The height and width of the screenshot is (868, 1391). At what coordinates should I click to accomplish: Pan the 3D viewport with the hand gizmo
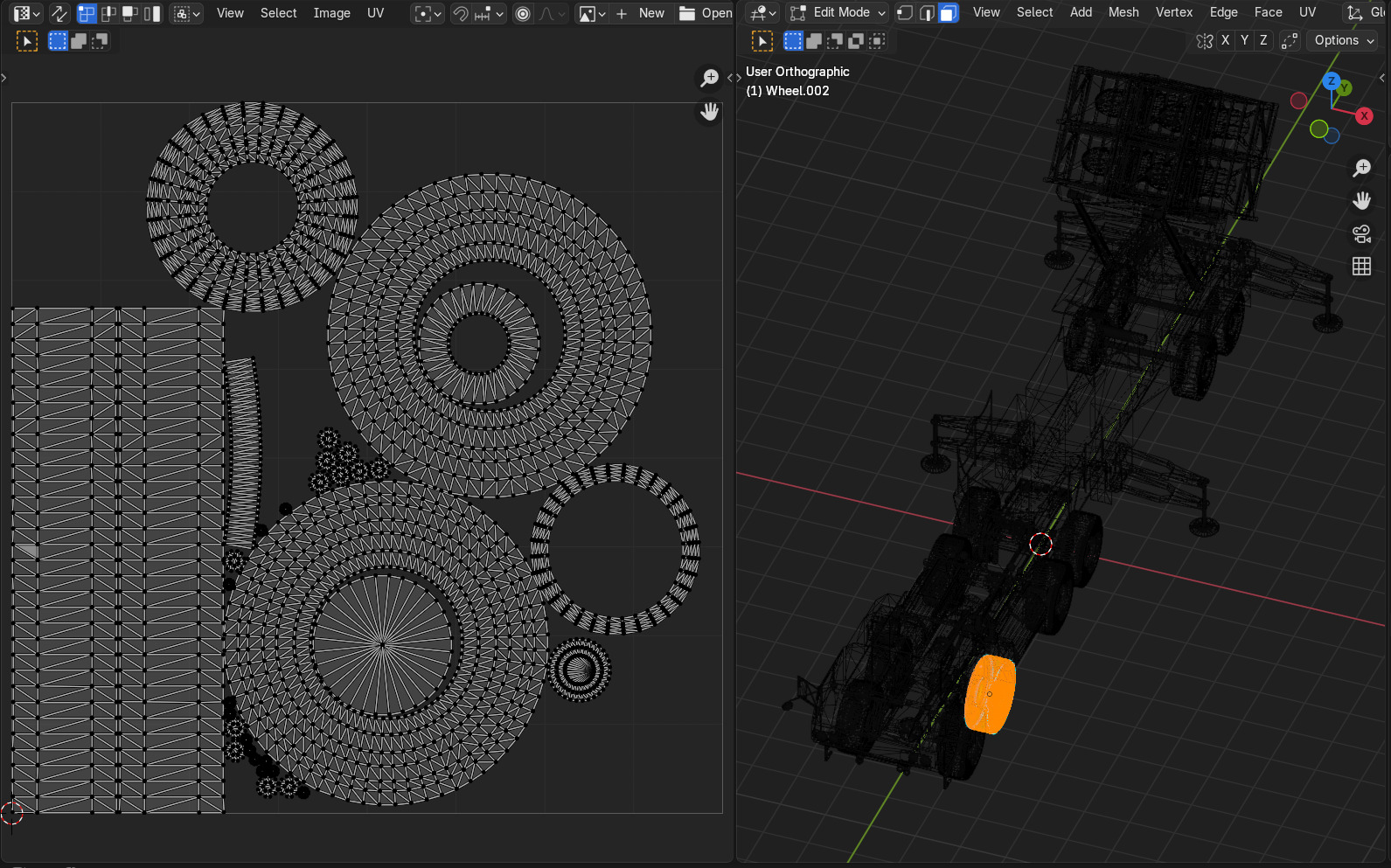tap(1362, 201)
